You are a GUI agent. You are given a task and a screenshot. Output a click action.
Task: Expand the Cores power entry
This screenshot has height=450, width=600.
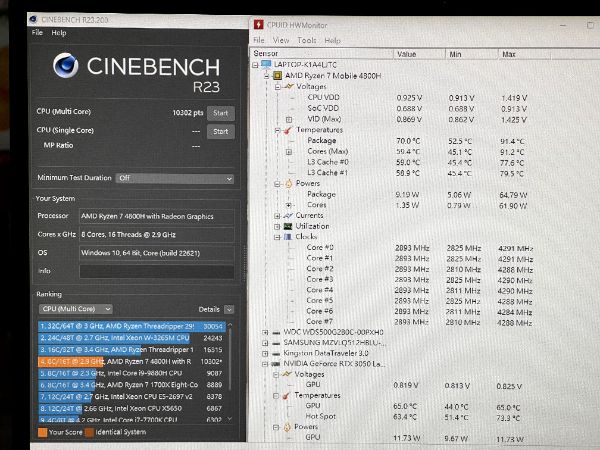[x=289, y=205]
